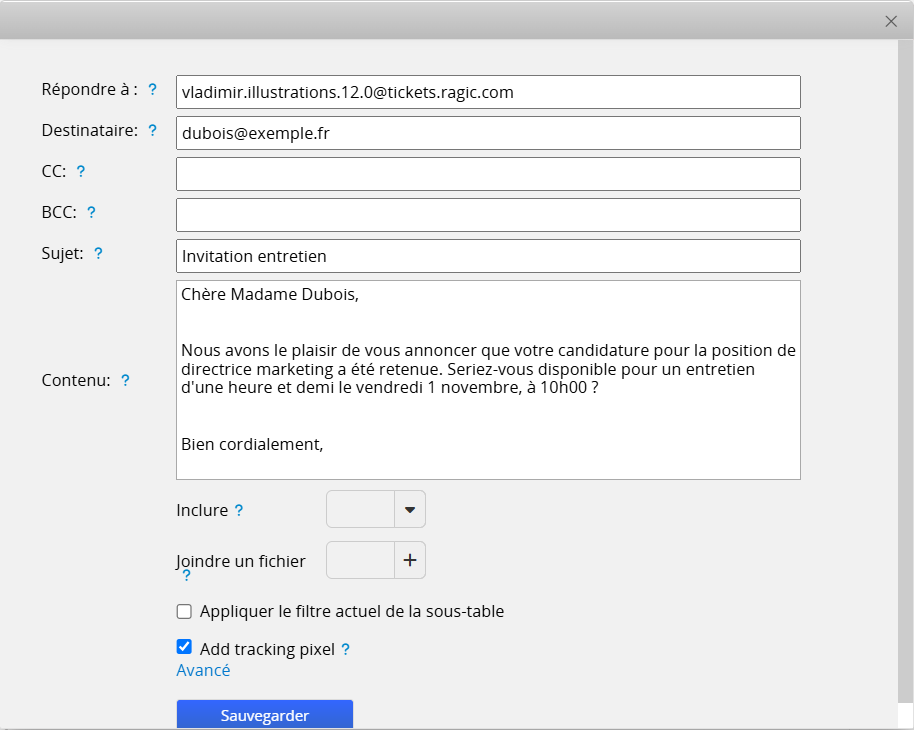Open help for the Inclure option
The height and width of the screenshot is (730, 914).
click(x=239, y=511)
